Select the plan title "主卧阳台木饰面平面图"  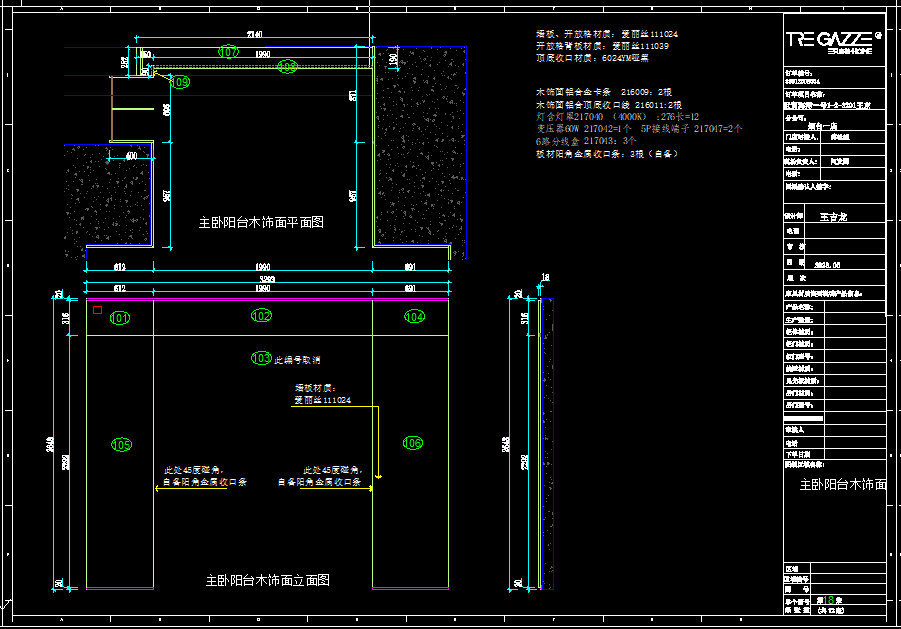click(261, 222)
